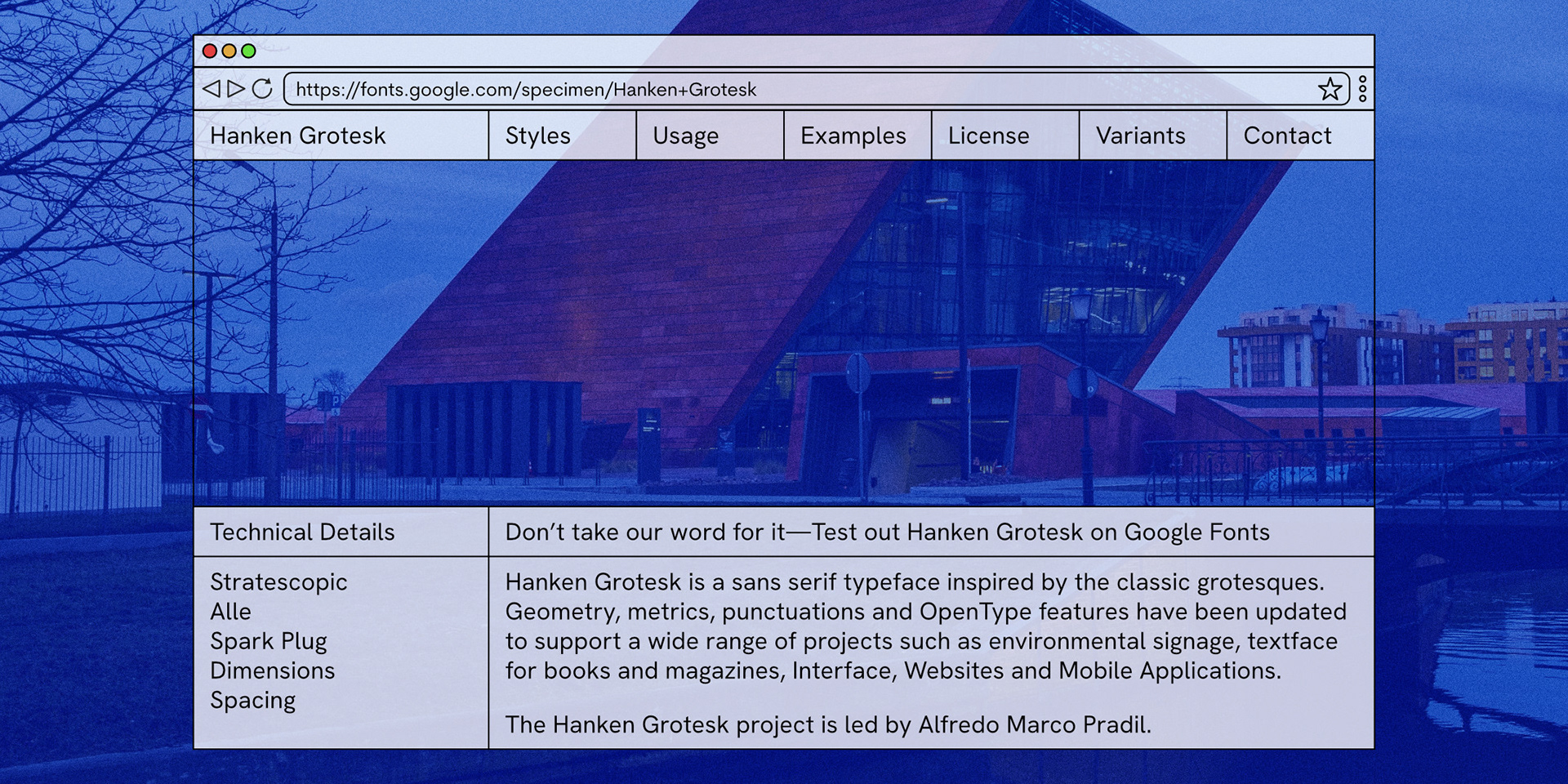
Task: Open the Usage tab
Action: [x=710, y=136]
